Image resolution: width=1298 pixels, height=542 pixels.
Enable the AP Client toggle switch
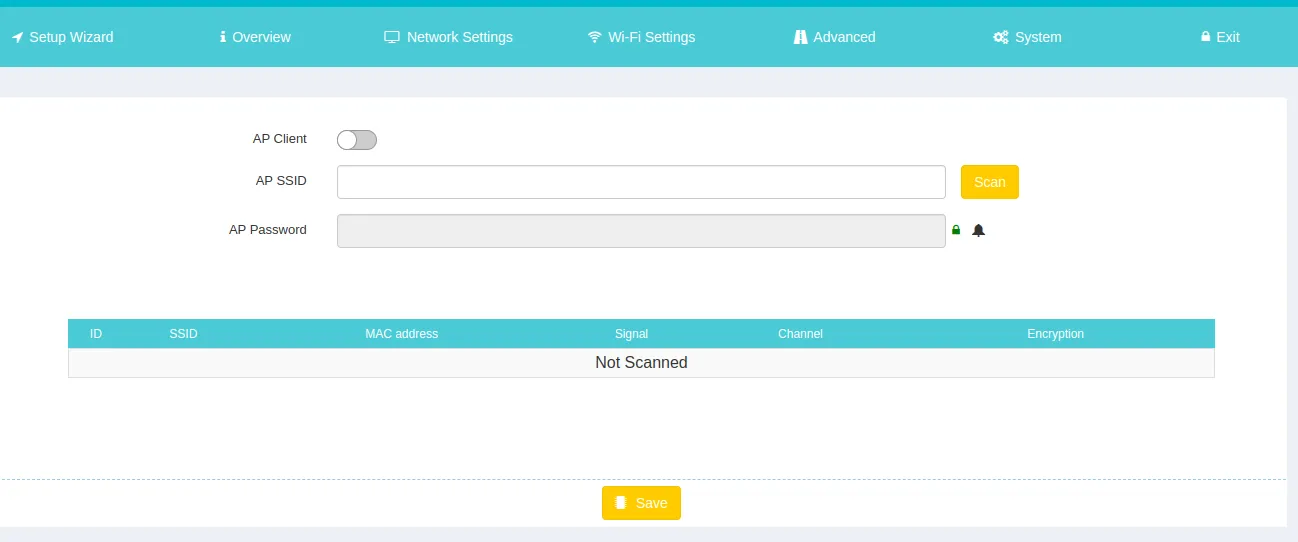point(357,140)
